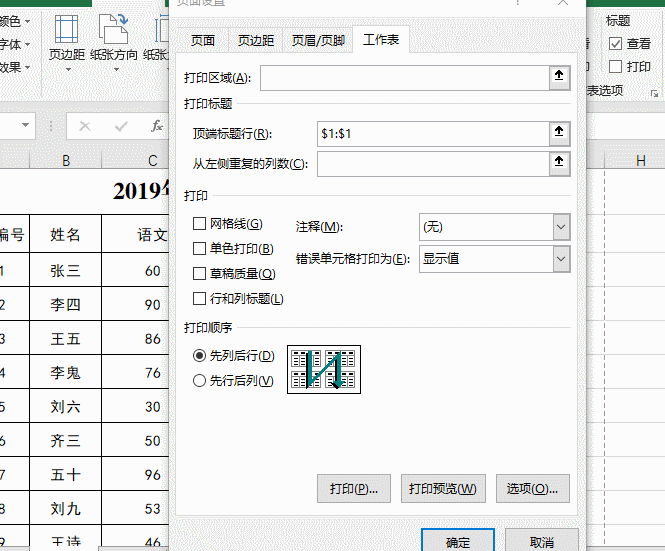Viewport: 665px width, 551px height.
Task: Click collapse-dialog arrow for Print Area field
Action: pyautogui.click(x=559, y=78)
